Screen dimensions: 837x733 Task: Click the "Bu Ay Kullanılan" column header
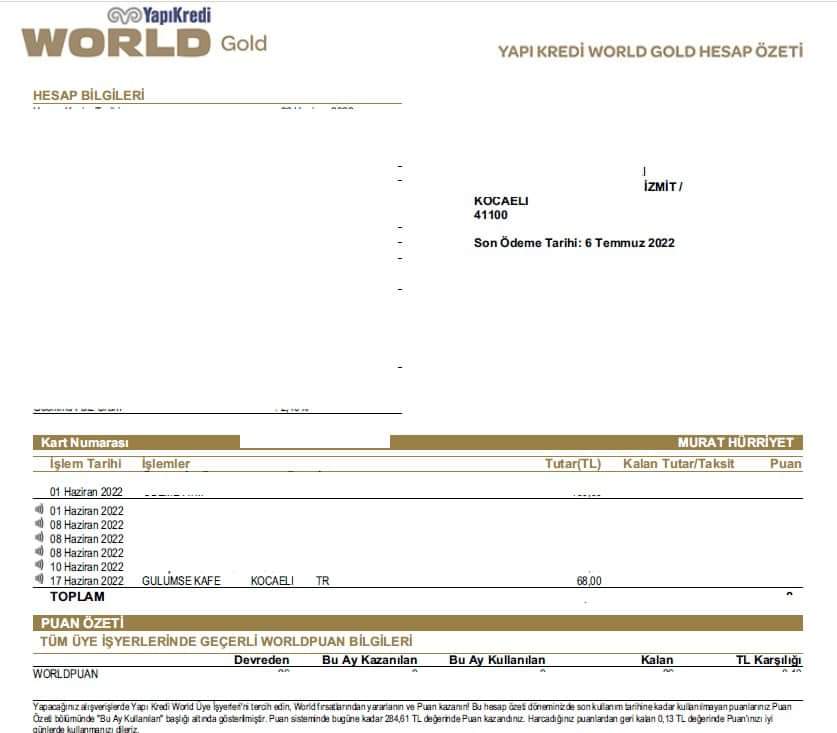[x=497, y=660]
